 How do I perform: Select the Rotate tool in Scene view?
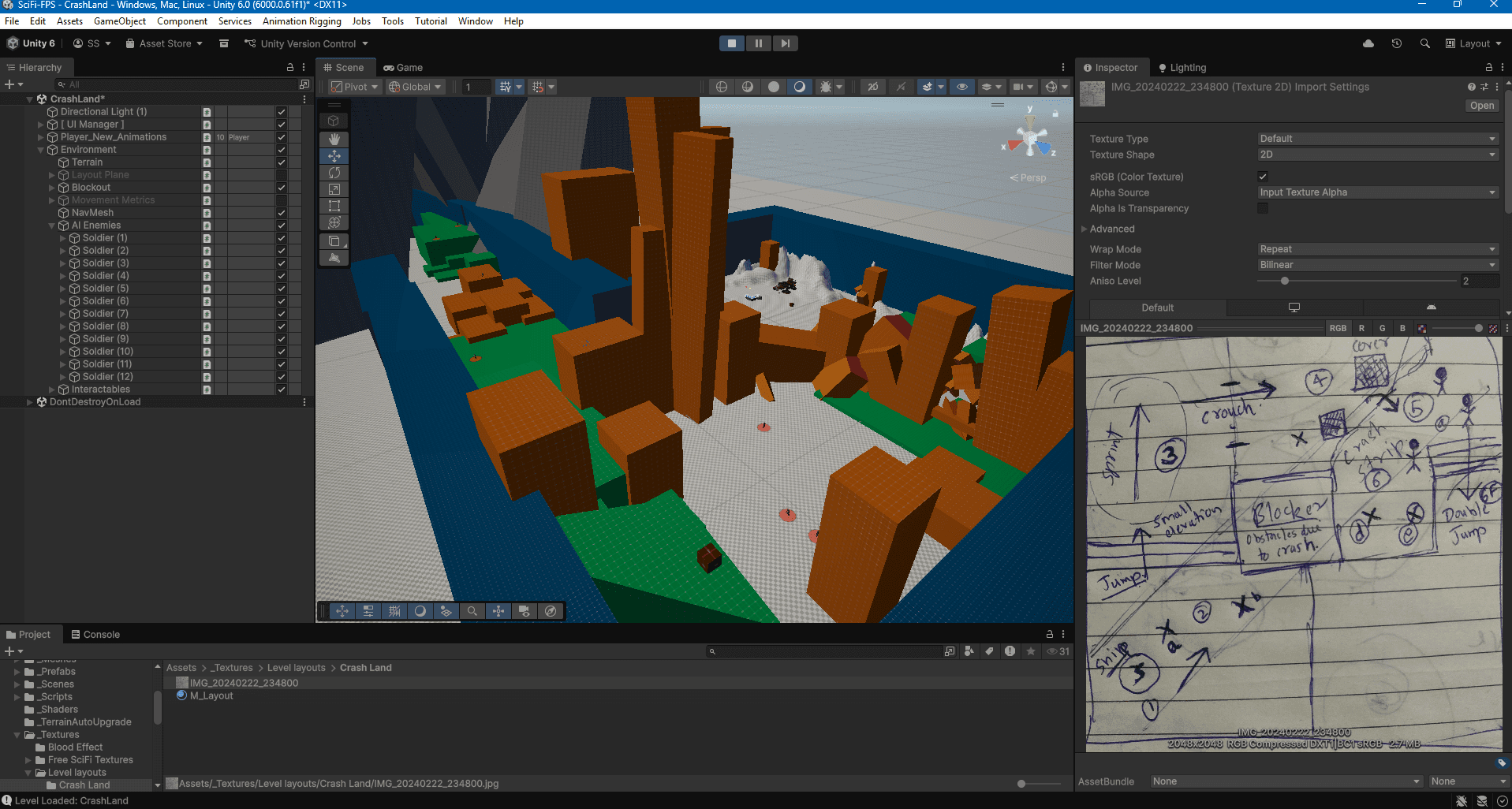click(334, 173)
